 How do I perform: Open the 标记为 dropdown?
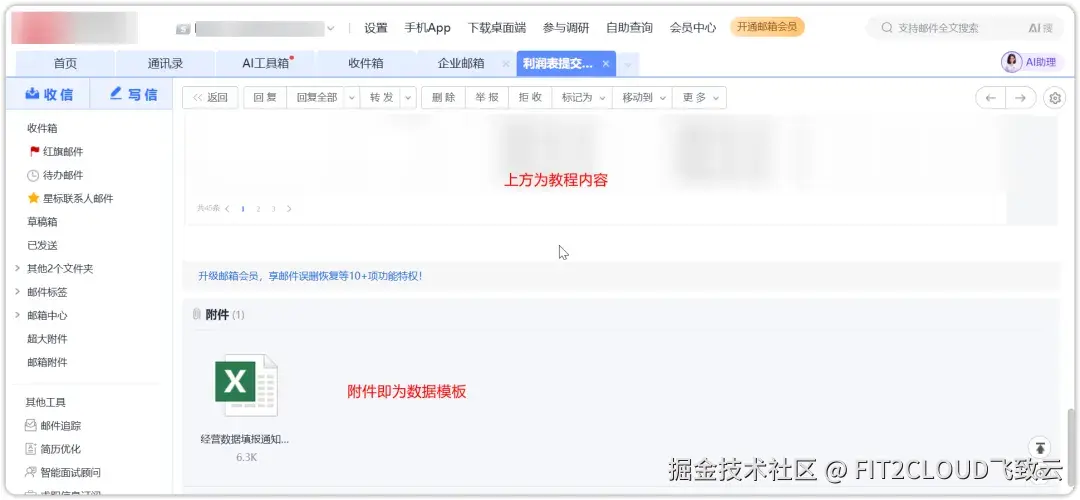point(583,98)
